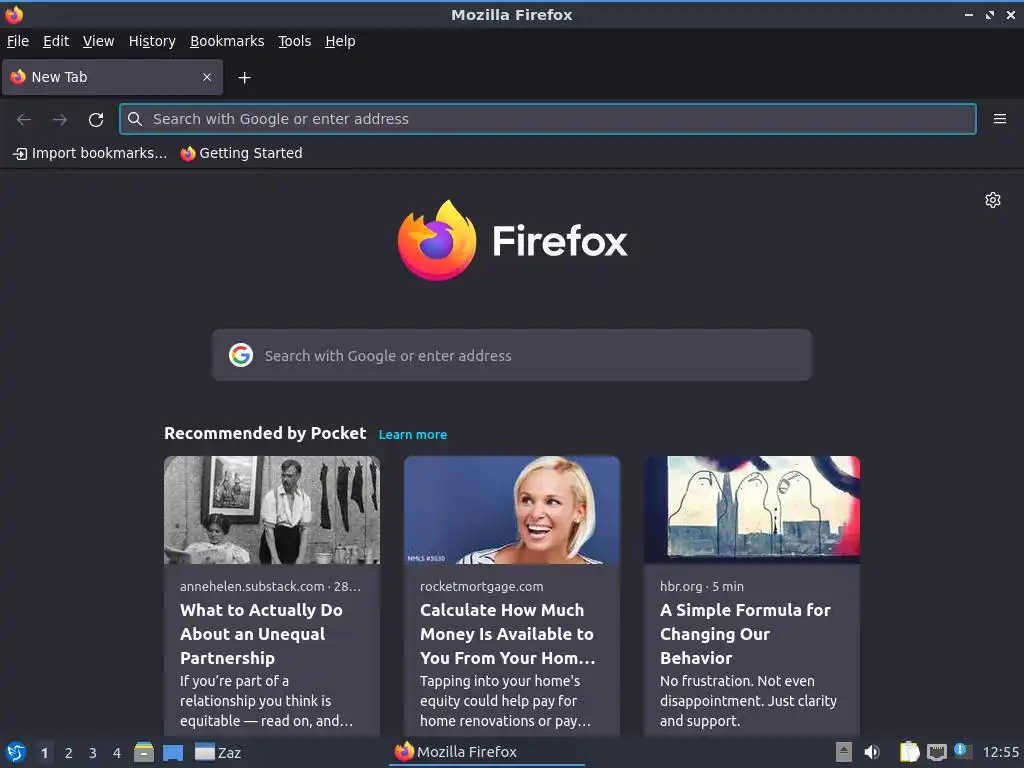Viewport: 1024px width, 768px height.
Task: Open the Firefox hamburger application menu
Action: click(x=999, y=119)
